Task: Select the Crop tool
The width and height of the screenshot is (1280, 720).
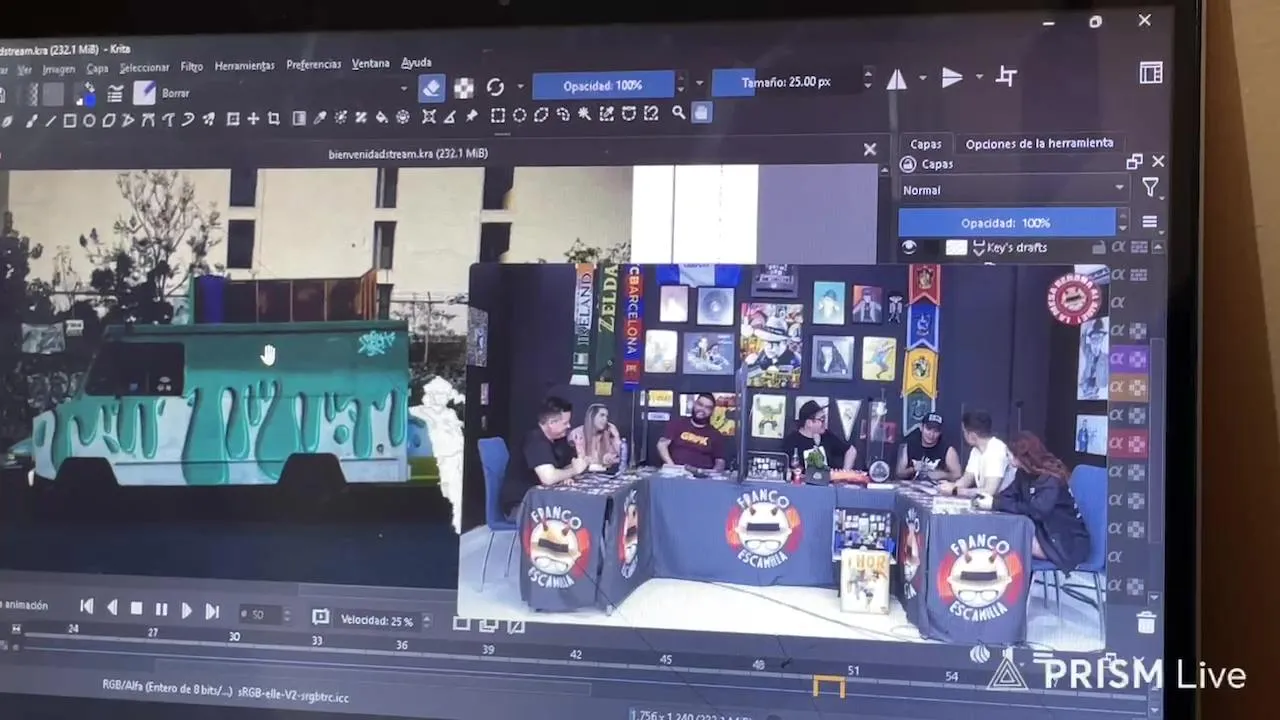Action: 273,118
